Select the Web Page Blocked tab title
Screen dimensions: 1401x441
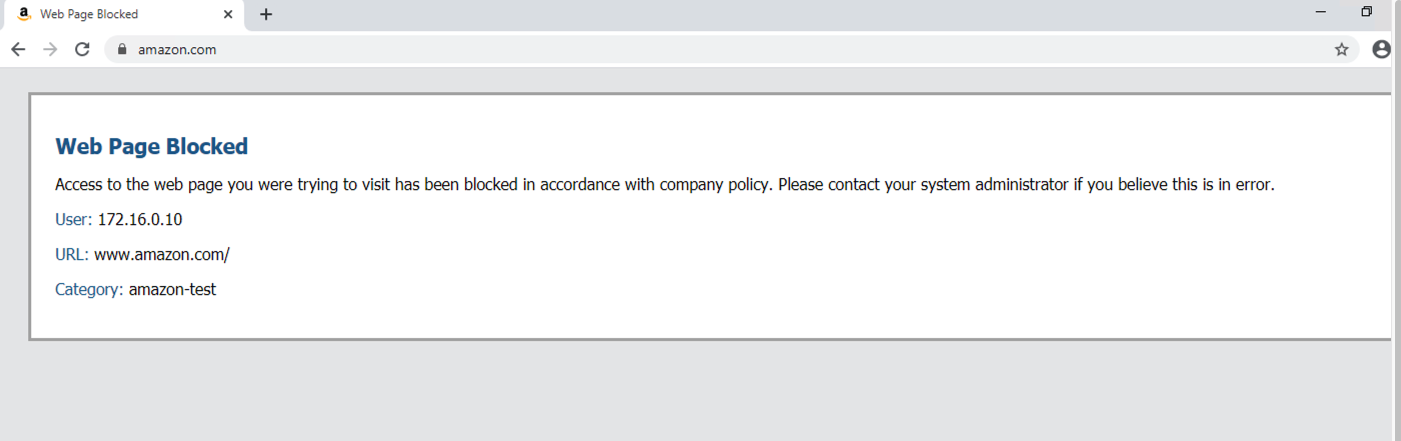89,14
